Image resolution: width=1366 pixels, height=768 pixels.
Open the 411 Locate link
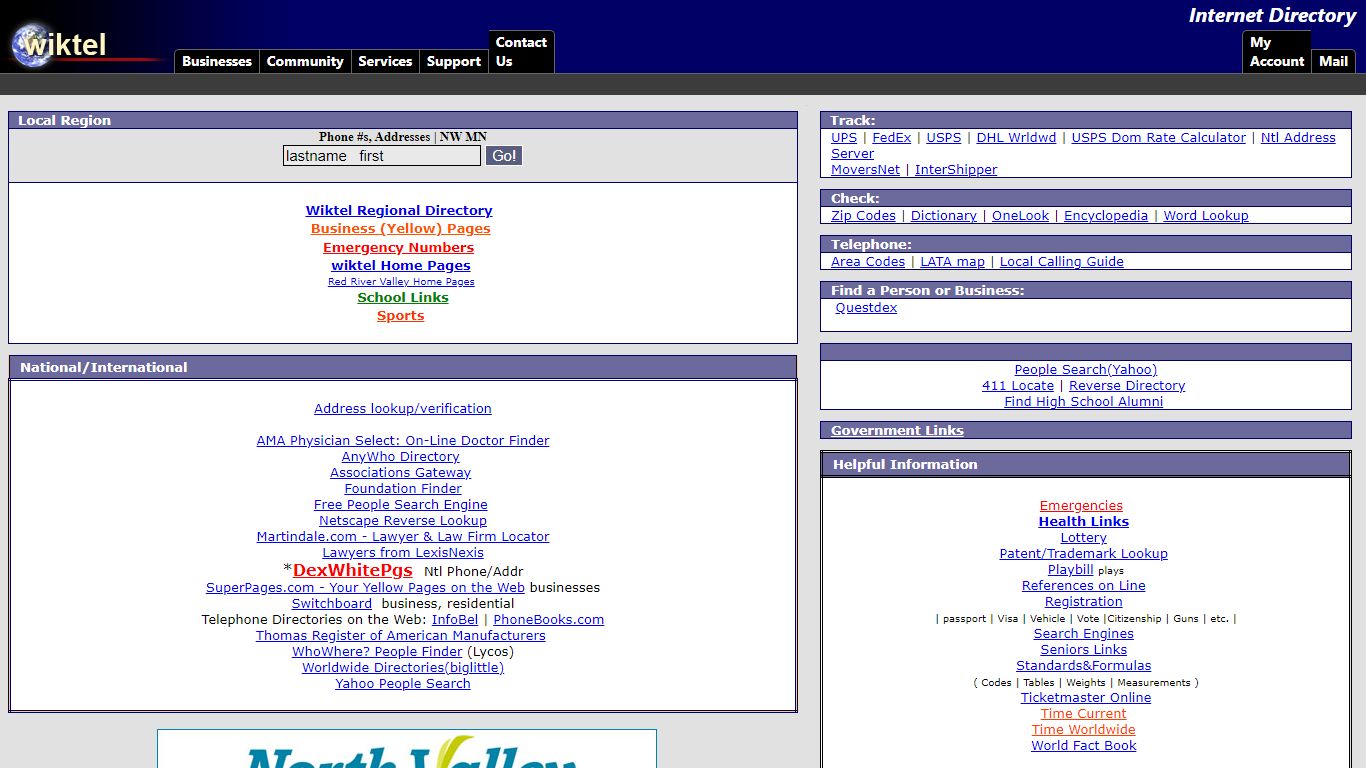tap(1018, 386)
